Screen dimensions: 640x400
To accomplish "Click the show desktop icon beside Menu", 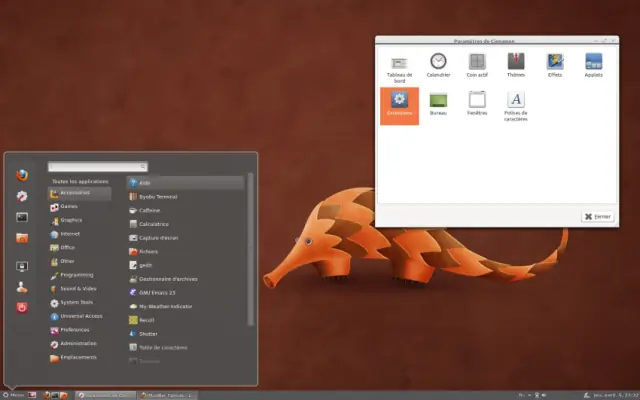I will coord(32,395).
